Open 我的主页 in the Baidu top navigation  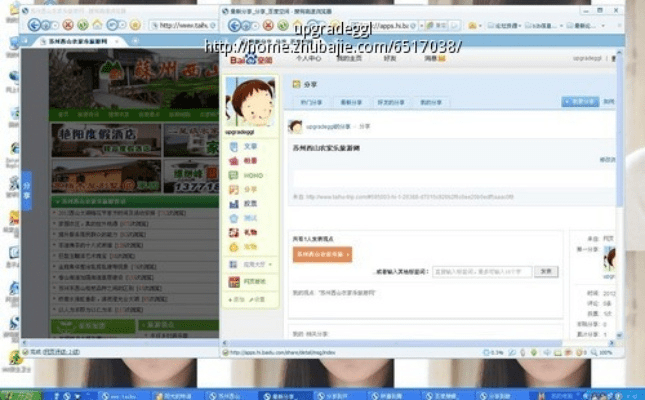(349, 58)
